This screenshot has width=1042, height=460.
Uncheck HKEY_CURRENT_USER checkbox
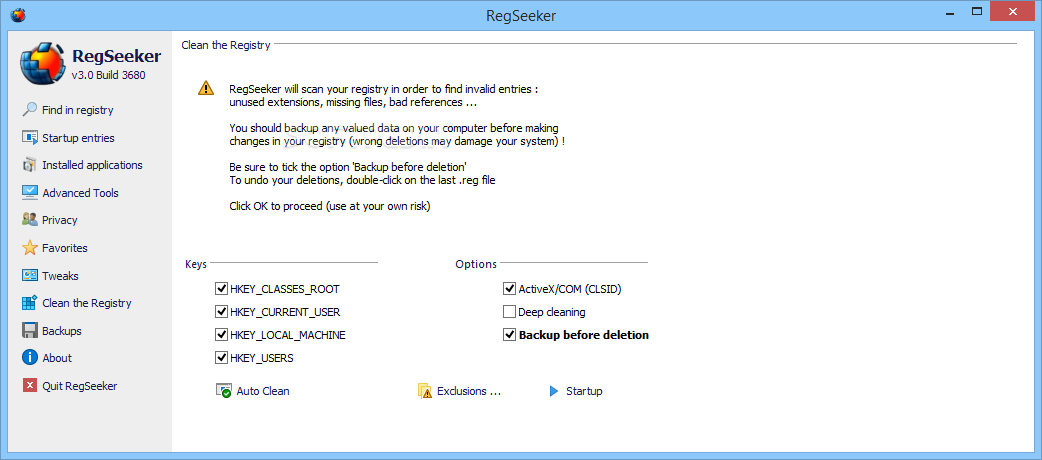pos(221,312)
